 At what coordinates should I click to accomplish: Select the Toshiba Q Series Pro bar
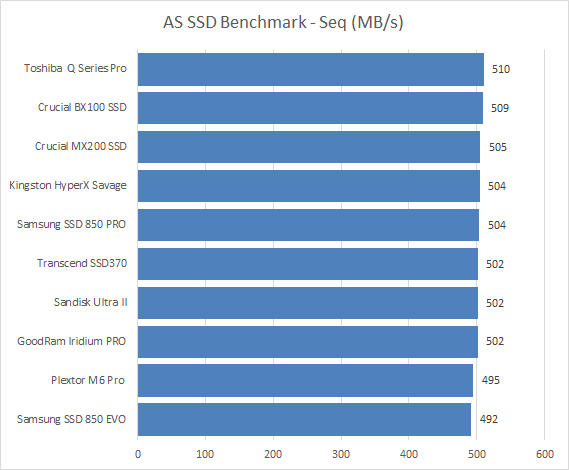(311, 69)
